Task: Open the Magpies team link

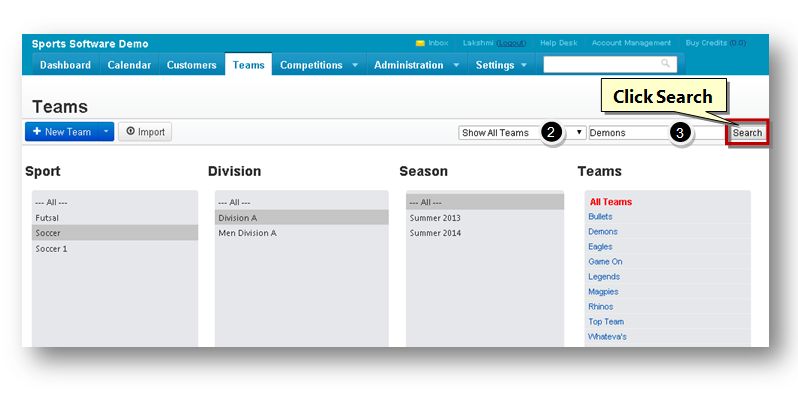Action: pos(603,292)
